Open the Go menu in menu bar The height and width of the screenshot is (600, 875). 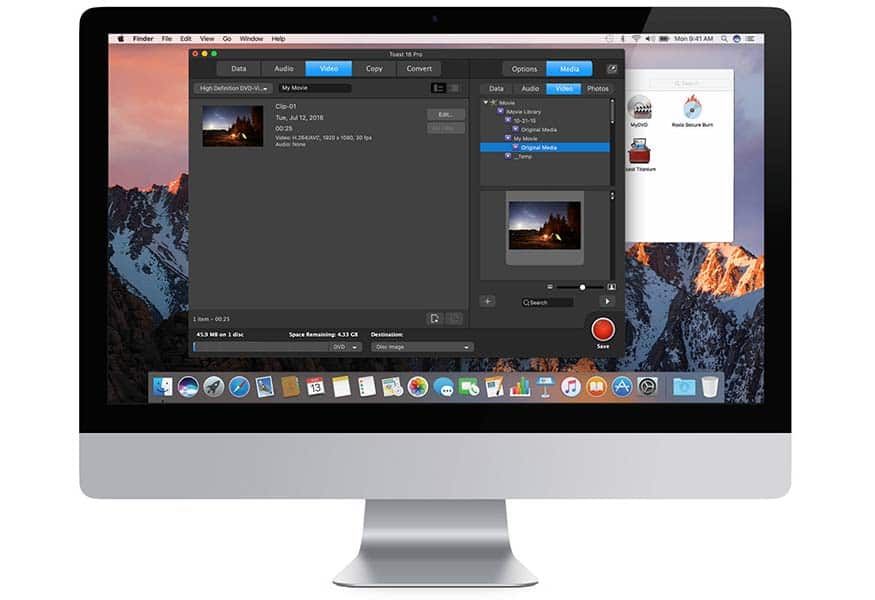click(227, 39)
